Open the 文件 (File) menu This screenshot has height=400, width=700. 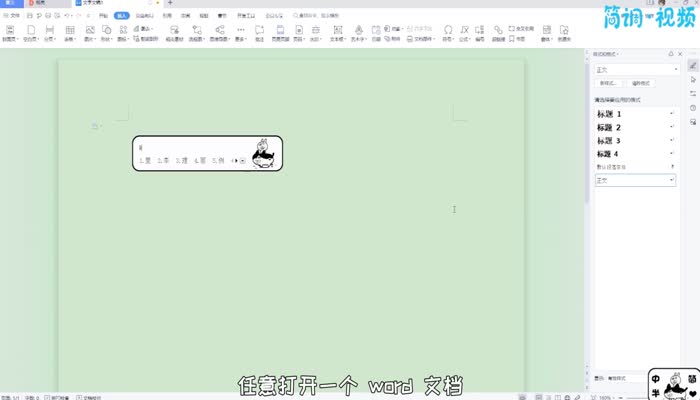point(10,16)
